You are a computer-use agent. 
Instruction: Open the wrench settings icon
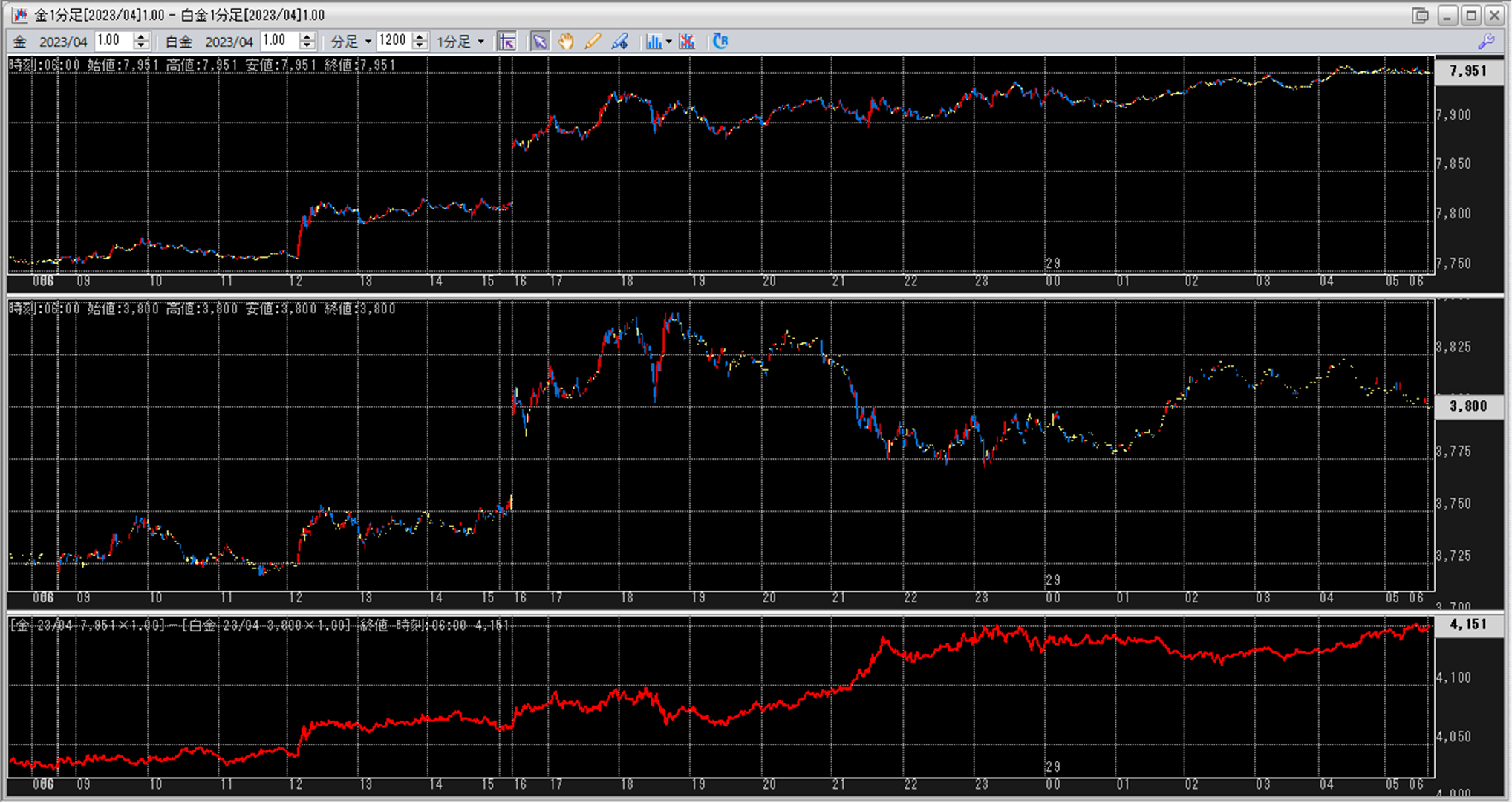tap(1486, 42)
